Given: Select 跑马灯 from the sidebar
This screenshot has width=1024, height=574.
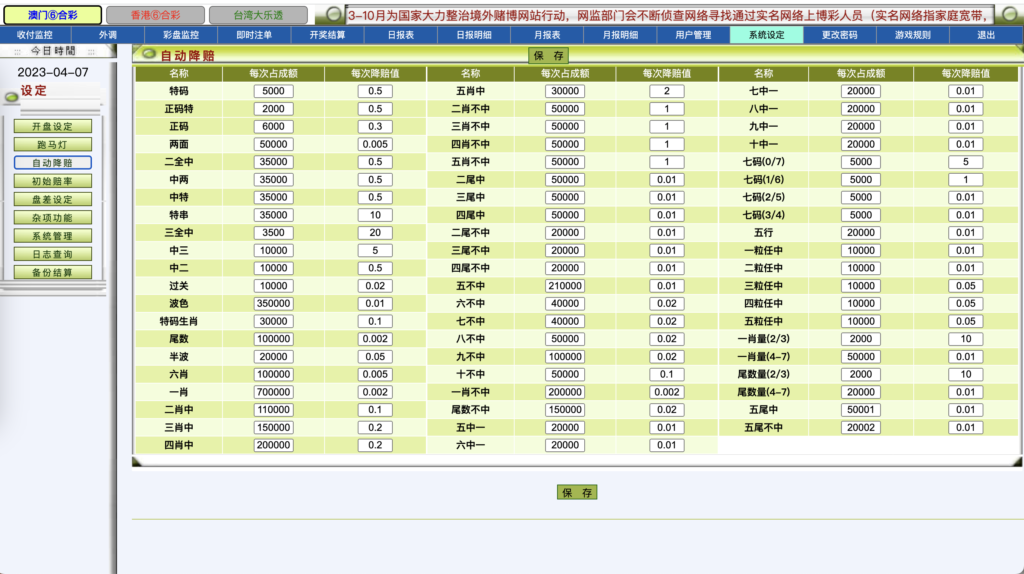Looking at the screenshot, I should tap(52, 145).
